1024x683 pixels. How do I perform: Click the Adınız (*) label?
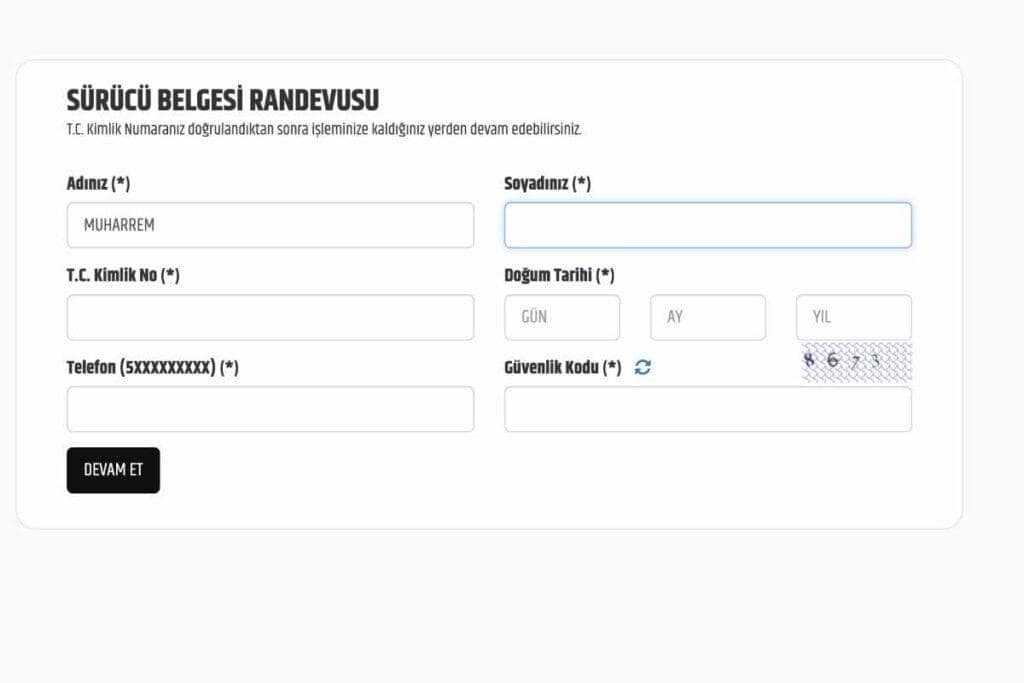pyautogui.click(x=98, y=184)
